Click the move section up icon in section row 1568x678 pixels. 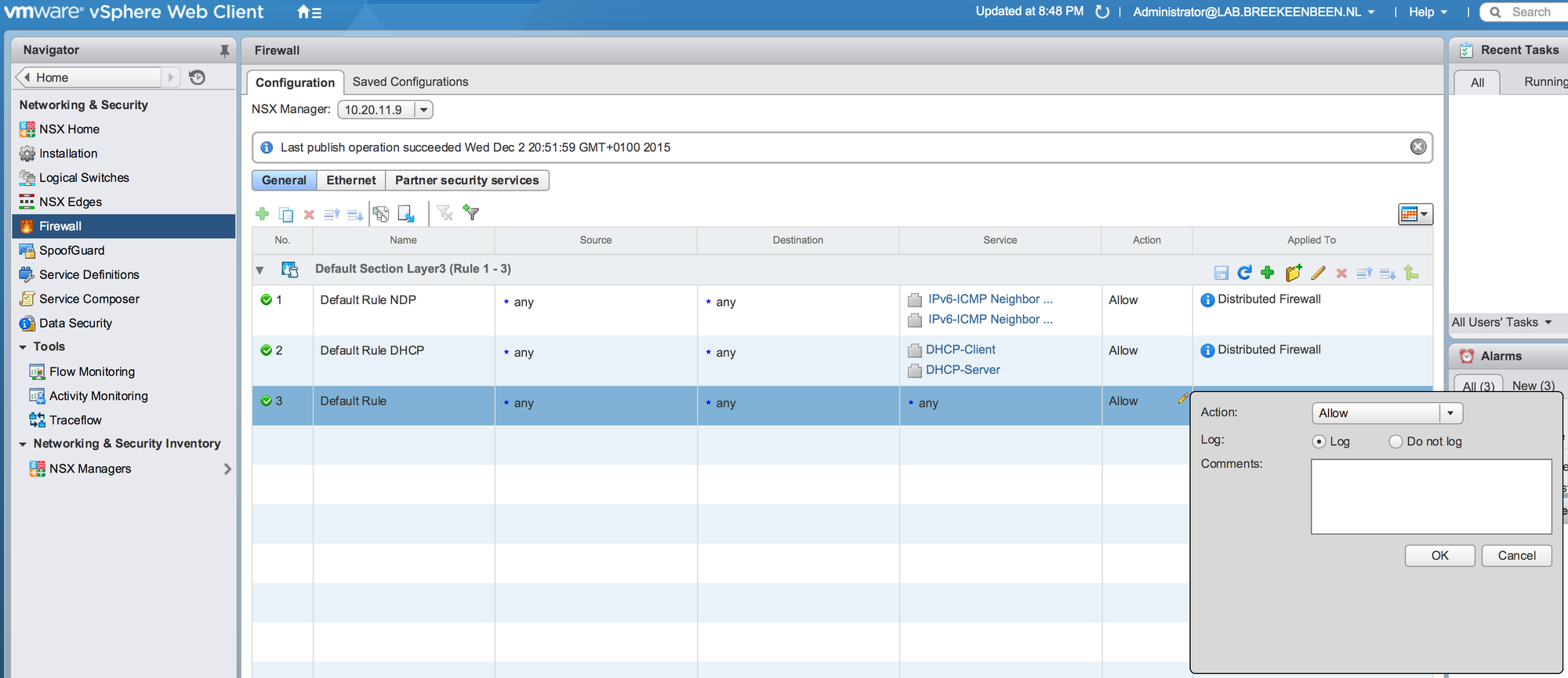pos(1364,273)
